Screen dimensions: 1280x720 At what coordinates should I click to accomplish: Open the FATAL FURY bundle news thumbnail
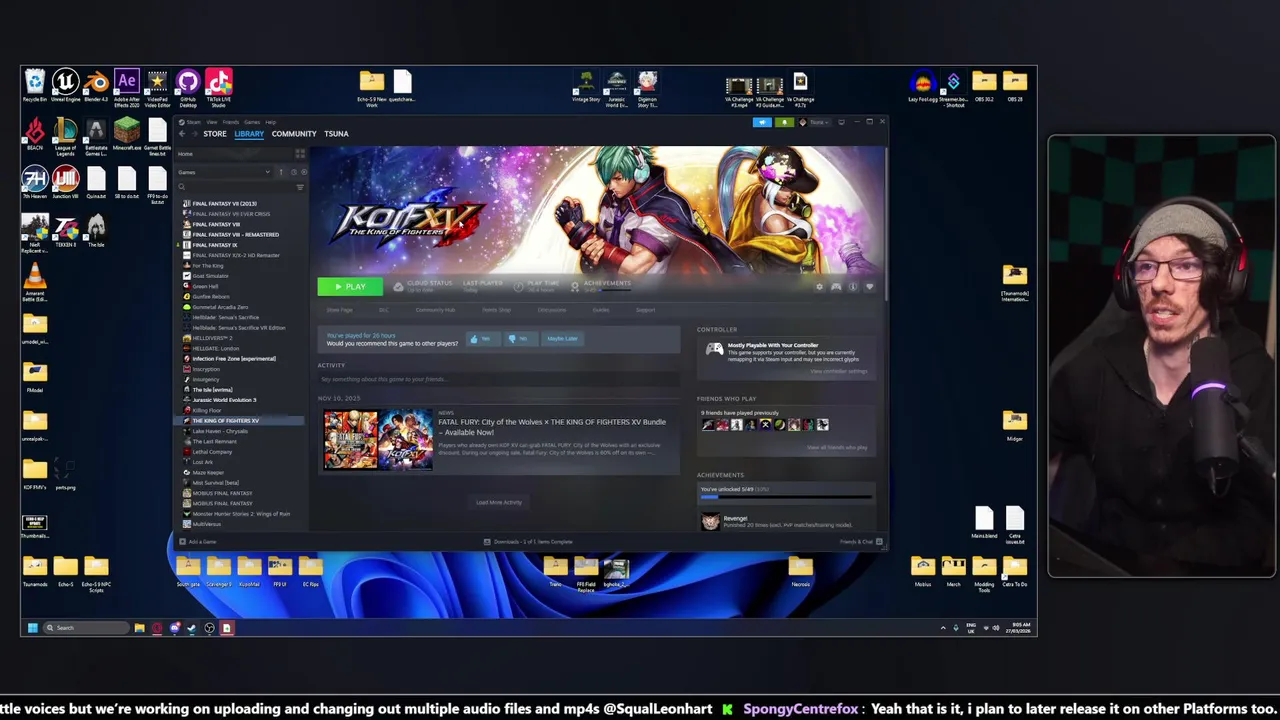378,439
